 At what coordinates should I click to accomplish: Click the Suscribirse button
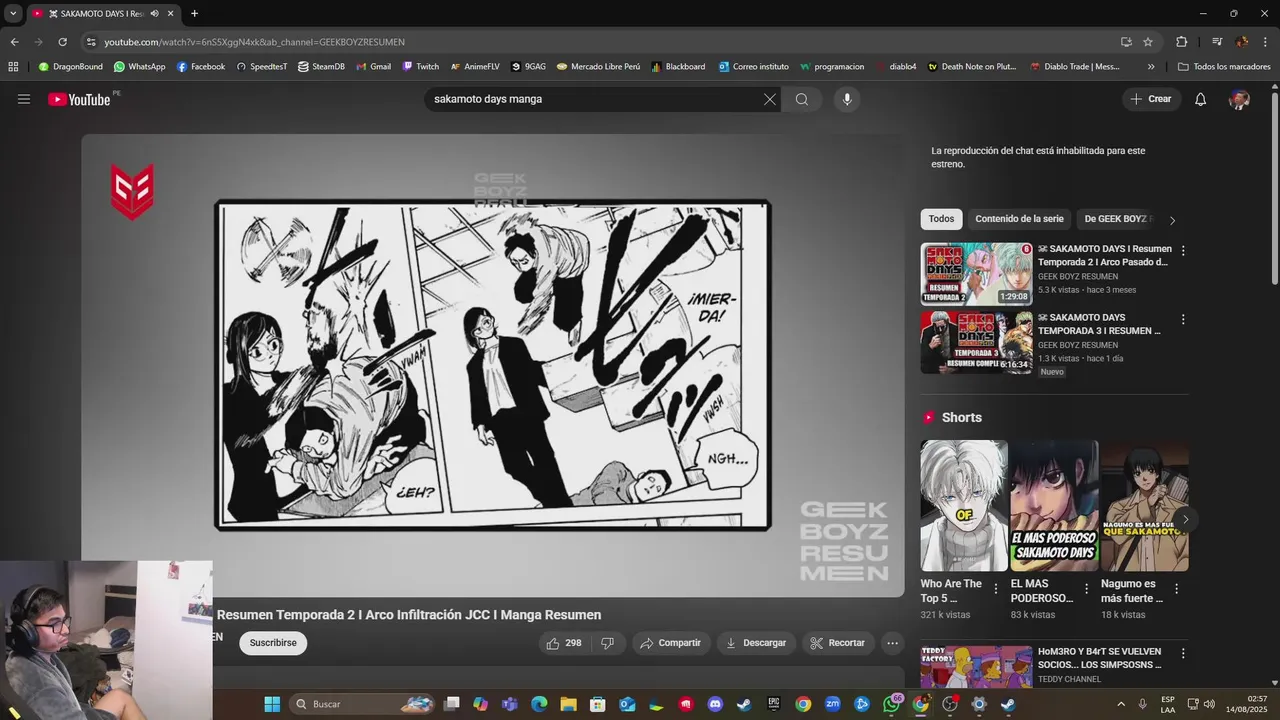click(x=273, y=643)
